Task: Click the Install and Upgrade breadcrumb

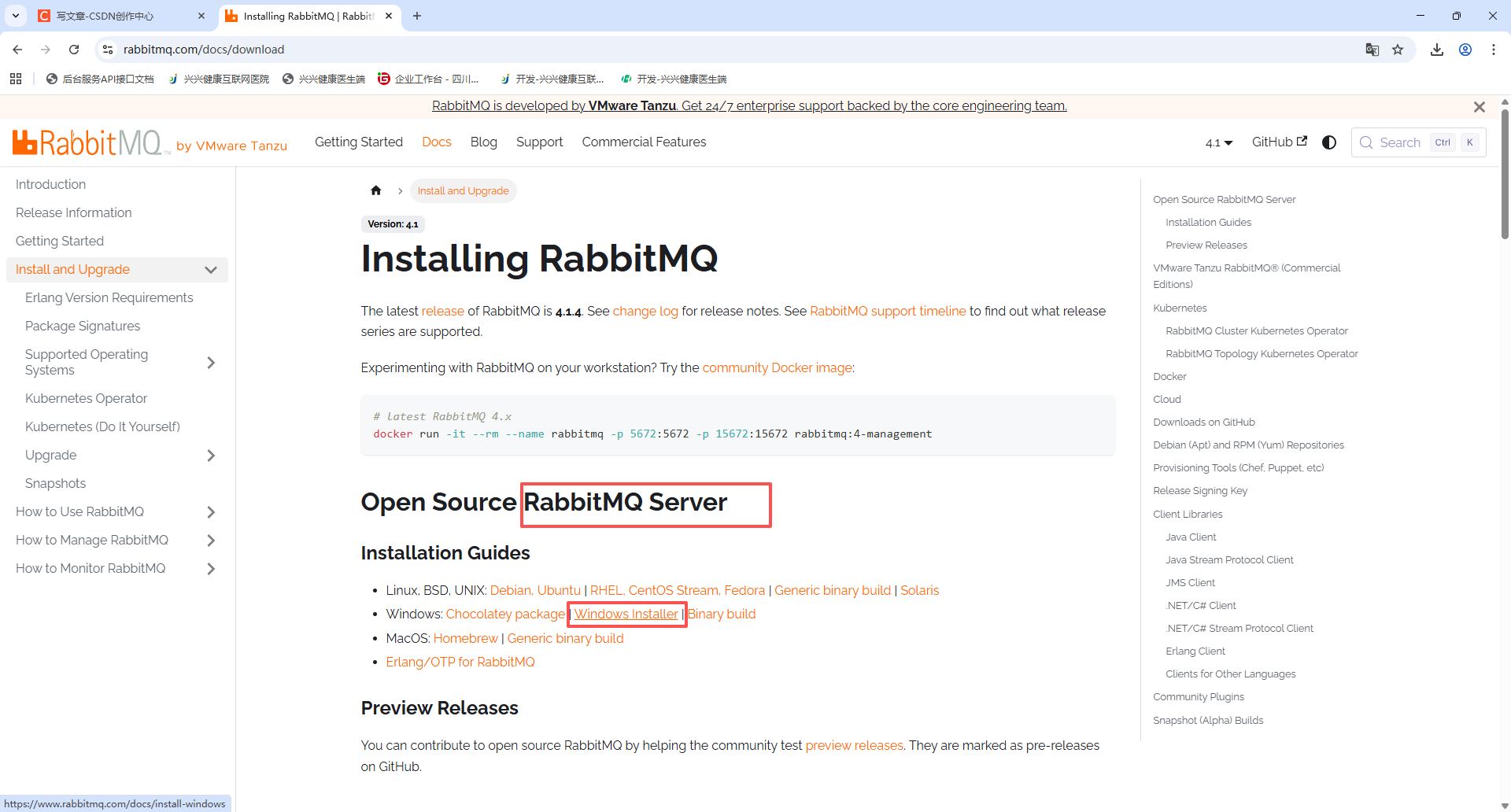Action: 463,190
